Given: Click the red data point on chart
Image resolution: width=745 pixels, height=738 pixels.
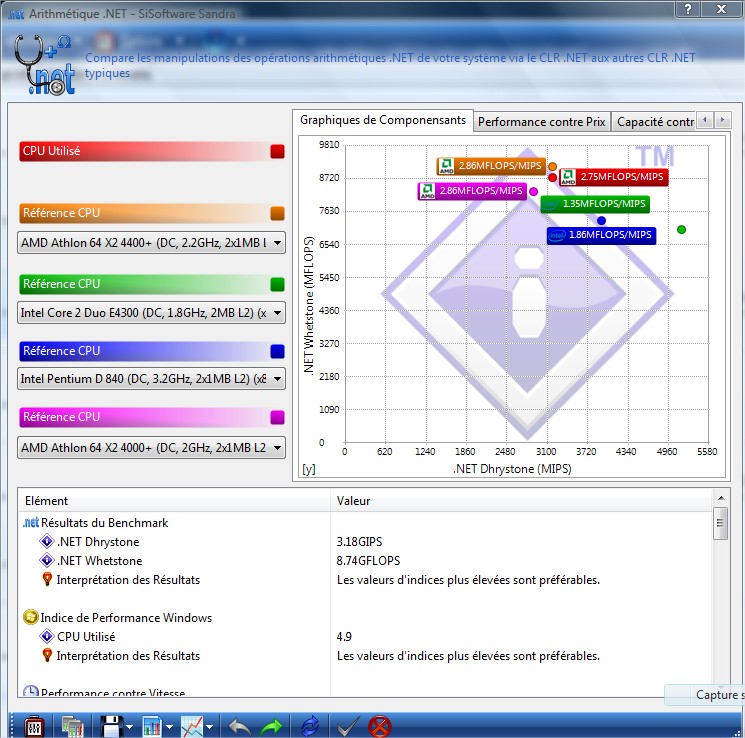Looking at the screenshot, I should point(552,177).
